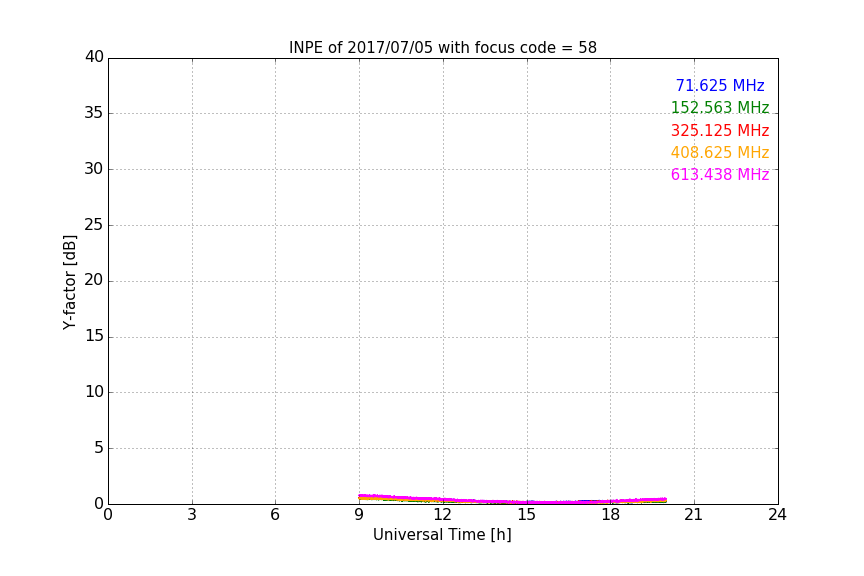Select the 152.563 MHz legend label
Screen dimensions: 864x576
[720, 108]
